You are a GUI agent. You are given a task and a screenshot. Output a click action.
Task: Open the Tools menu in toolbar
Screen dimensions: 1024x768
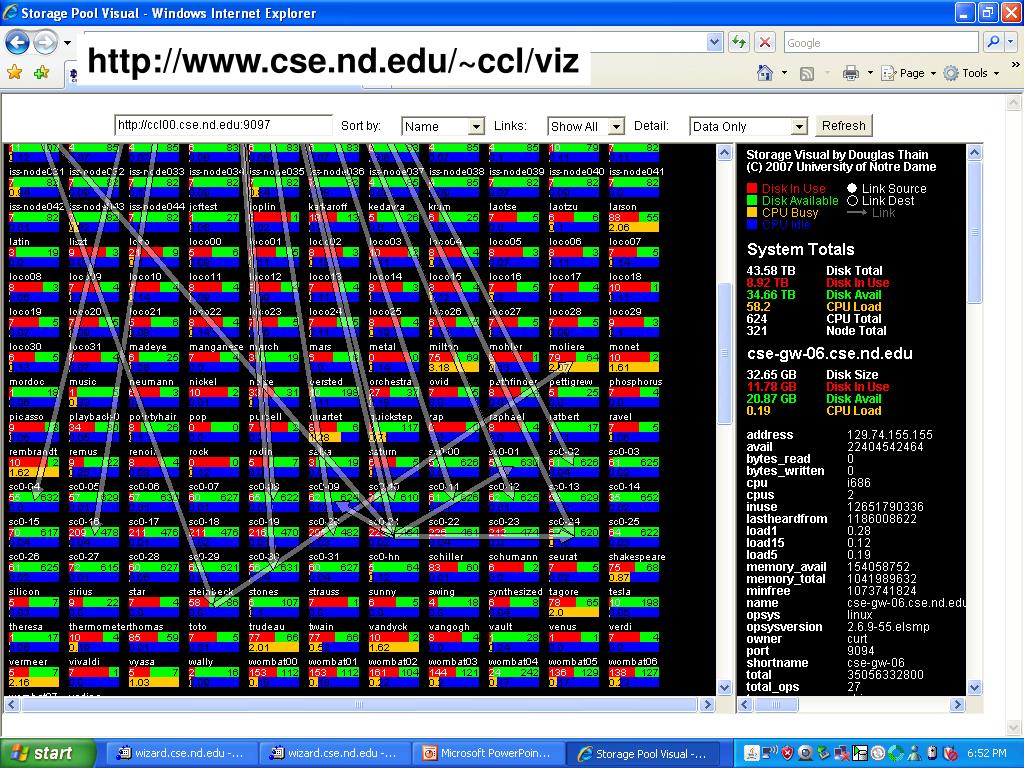[x=971, y=73]
